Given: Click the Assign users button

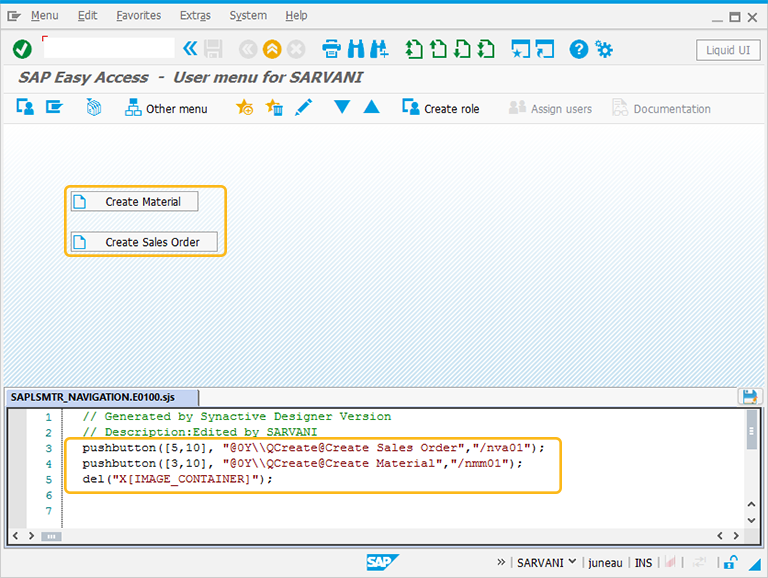Looking at the screenshot, I should pyautogui.click(x=550, y=108).
